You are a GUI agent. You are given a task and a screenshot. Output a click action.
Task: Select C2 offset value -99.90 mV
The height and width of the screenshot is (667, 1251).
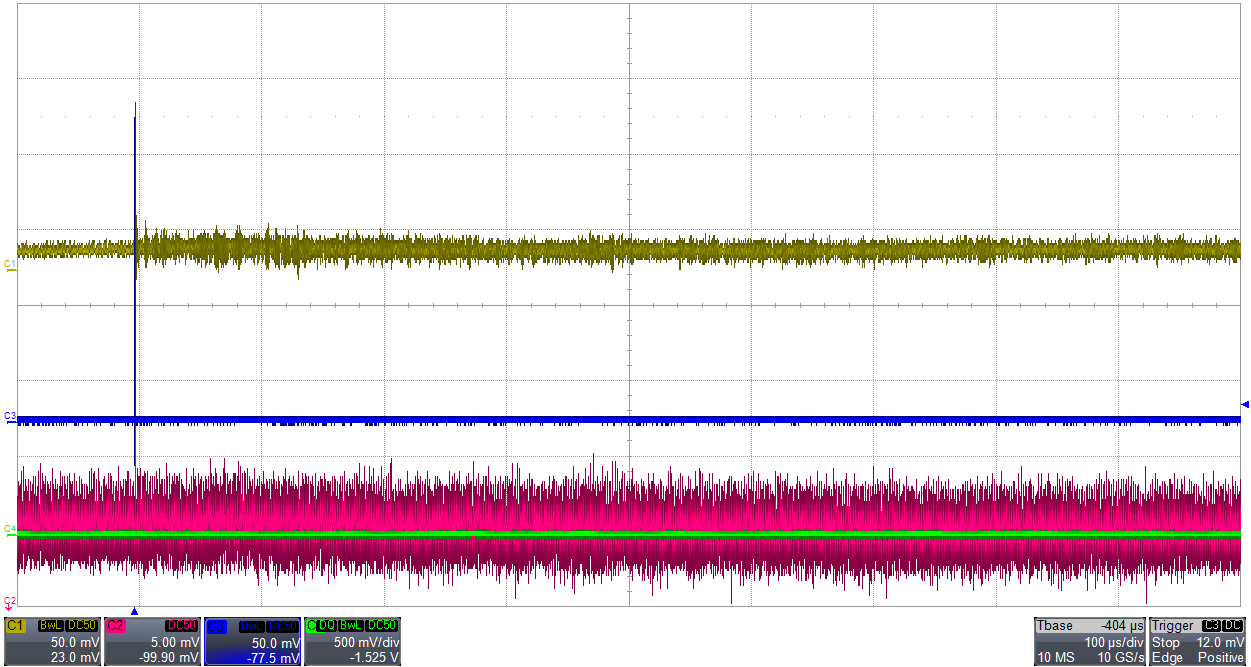click(x=169, y=657)
